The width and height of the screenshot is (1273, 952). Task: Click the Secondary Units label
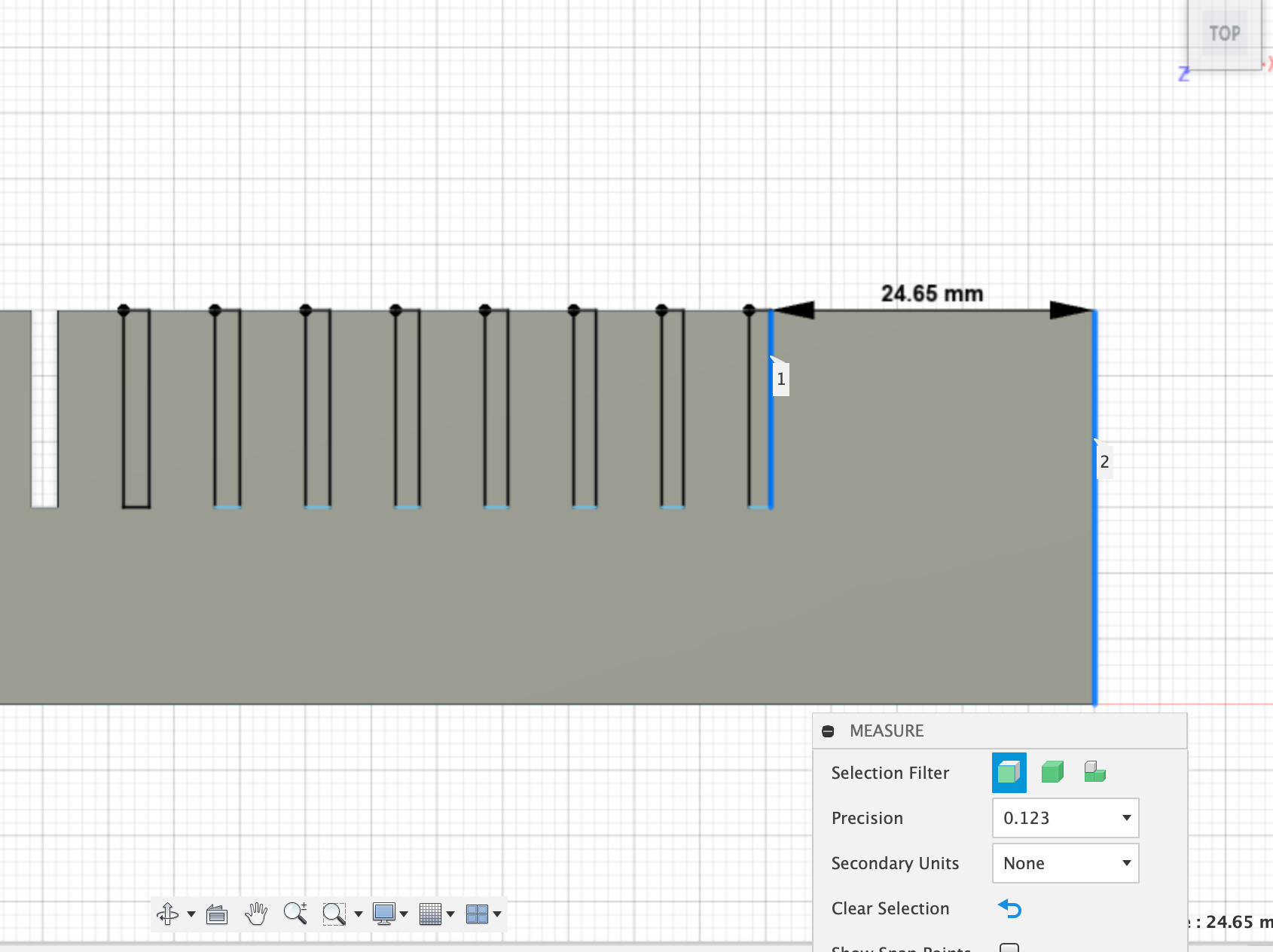[x=895, y=863]
